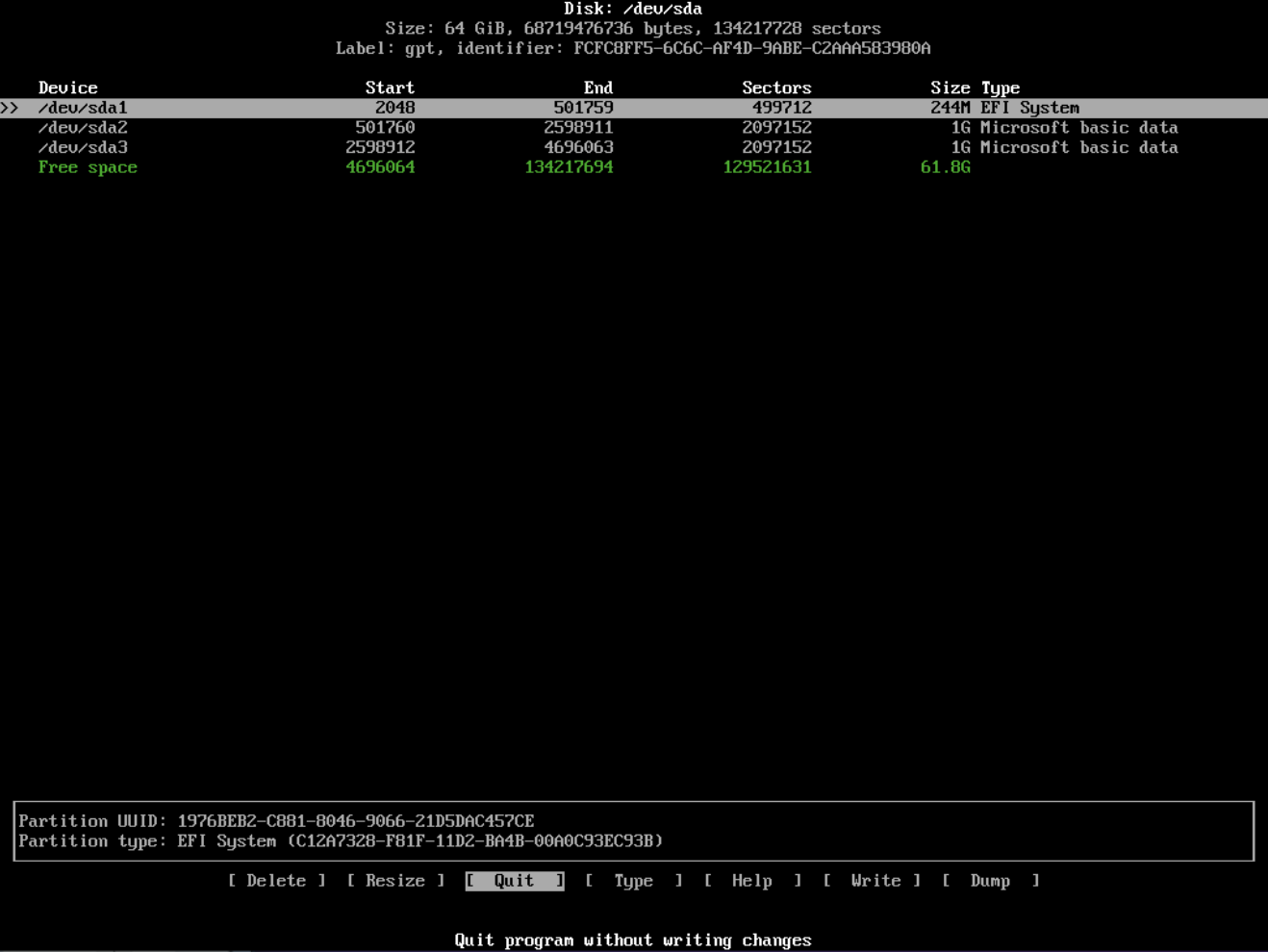1268x952 pixels.
Task: Click free space end value 134217694
Action: pyautogui.click(x=569, y=167)
